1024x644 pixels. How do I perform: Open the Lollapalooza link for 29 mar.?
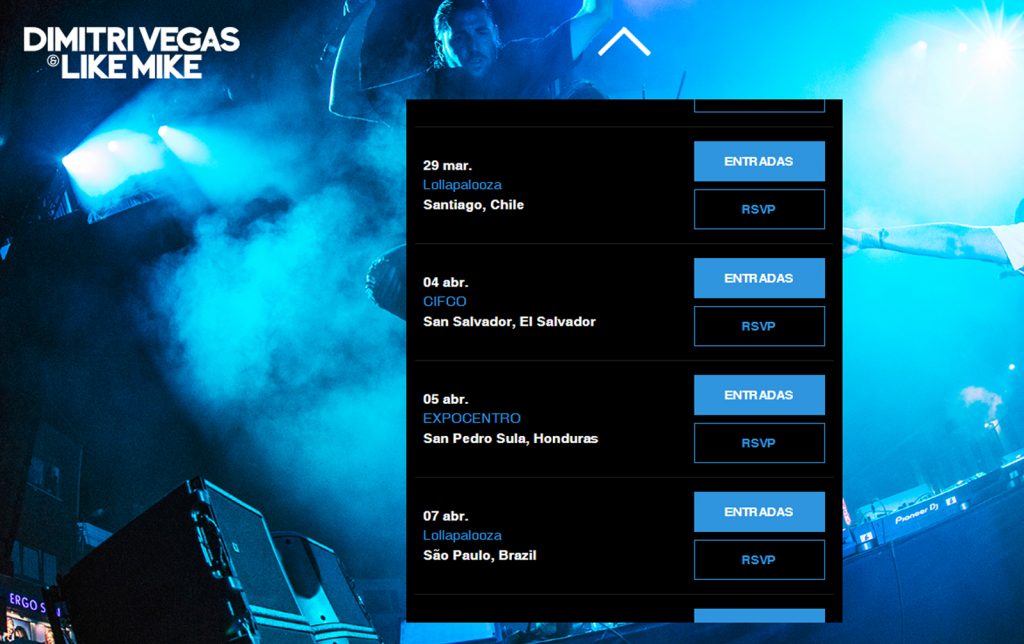click(462, 185)
